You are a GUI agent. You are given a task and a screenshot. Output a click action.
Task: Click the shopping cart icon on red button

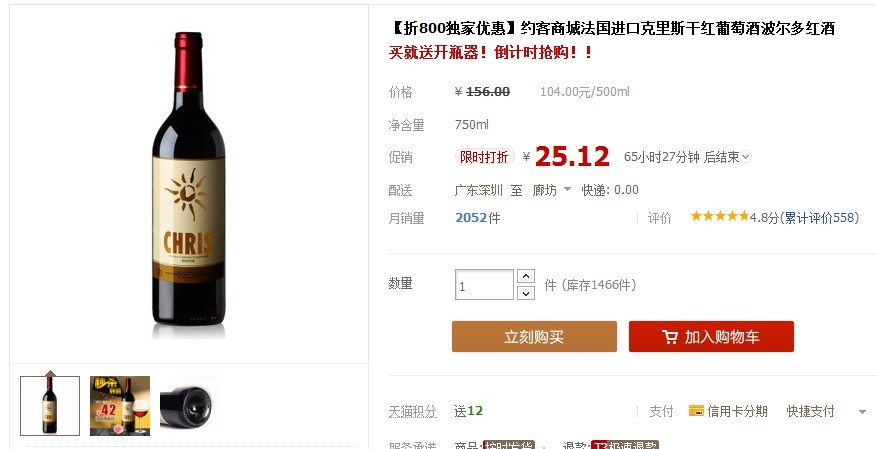click(670, 337)
